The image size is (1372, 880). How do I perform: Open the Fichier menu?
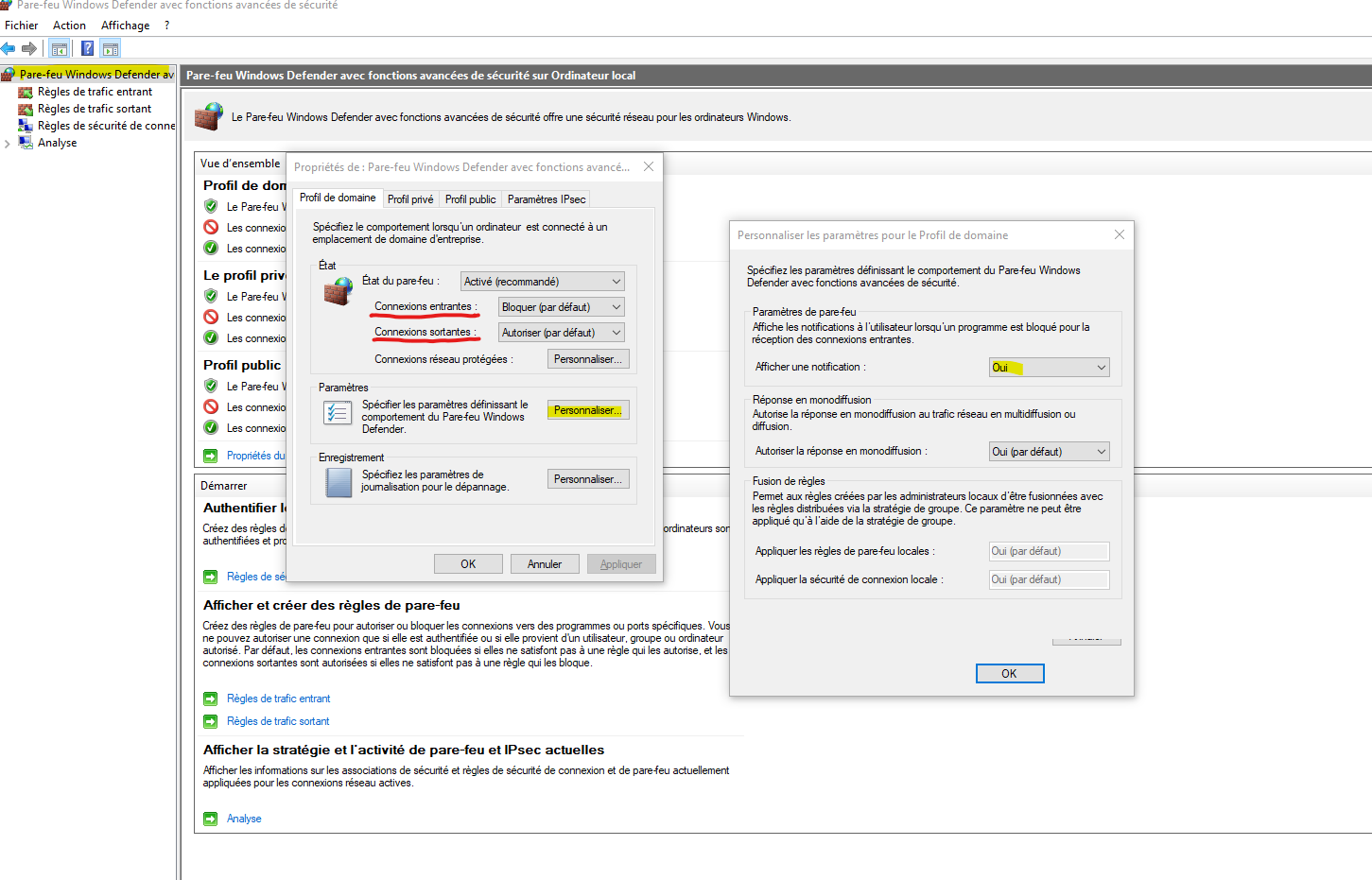[21, 26]
